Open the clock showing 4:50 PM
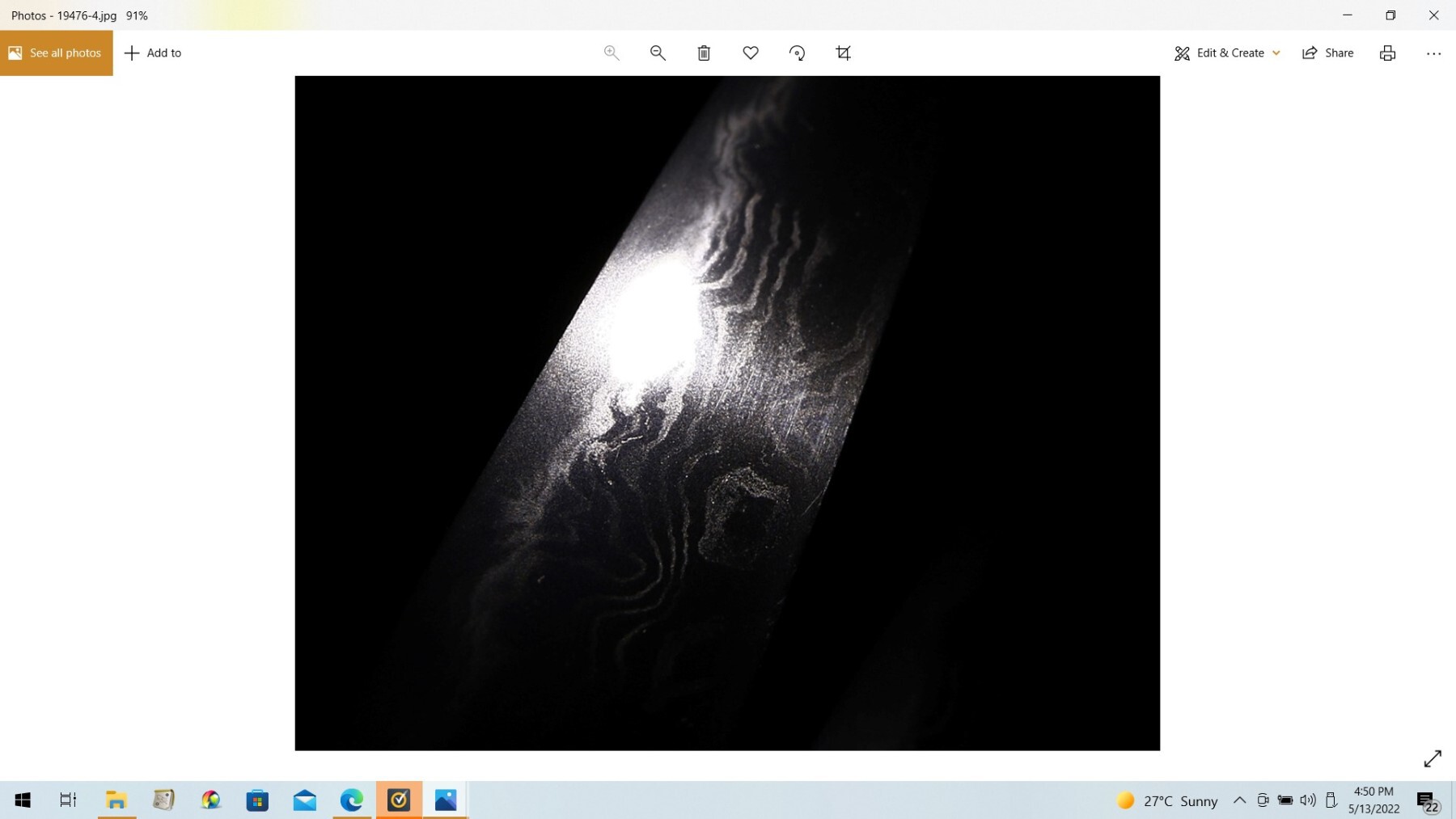This screenshot has width=1456, height=819. coord(1373,800)
